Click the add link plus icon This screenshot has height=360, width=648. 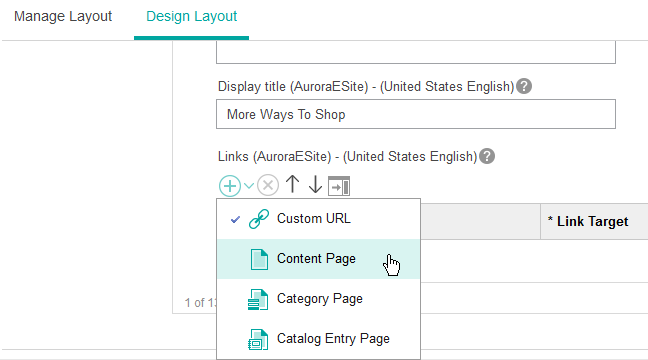(x=230, y=186)
